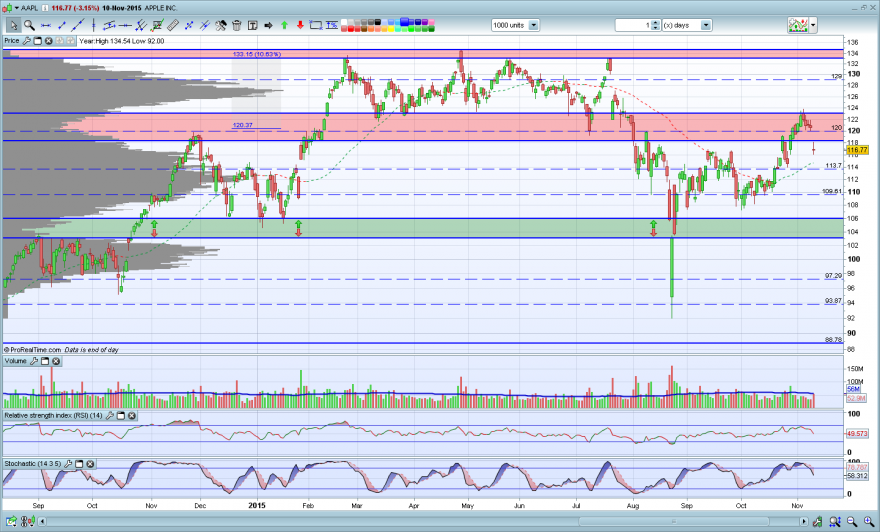
Task: Pick the red down arrow marker
Action: 300,25
